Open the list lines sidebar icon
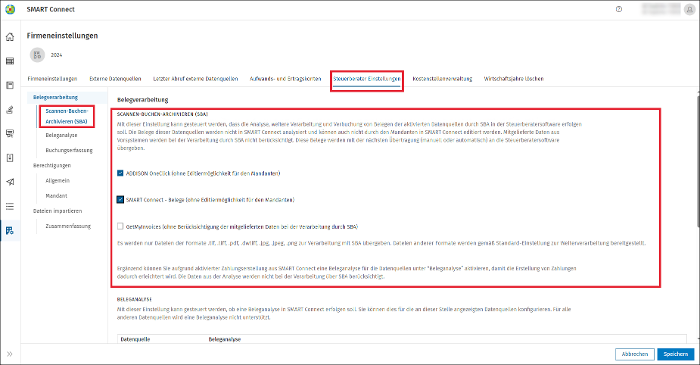700x365 pixels. (10, 206)
